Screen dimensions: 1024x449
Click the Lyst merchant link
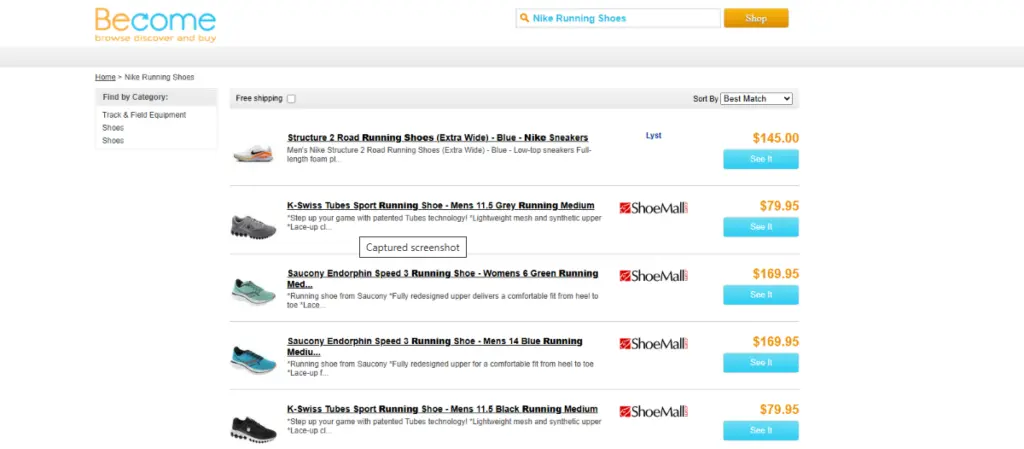coord(654,136)
